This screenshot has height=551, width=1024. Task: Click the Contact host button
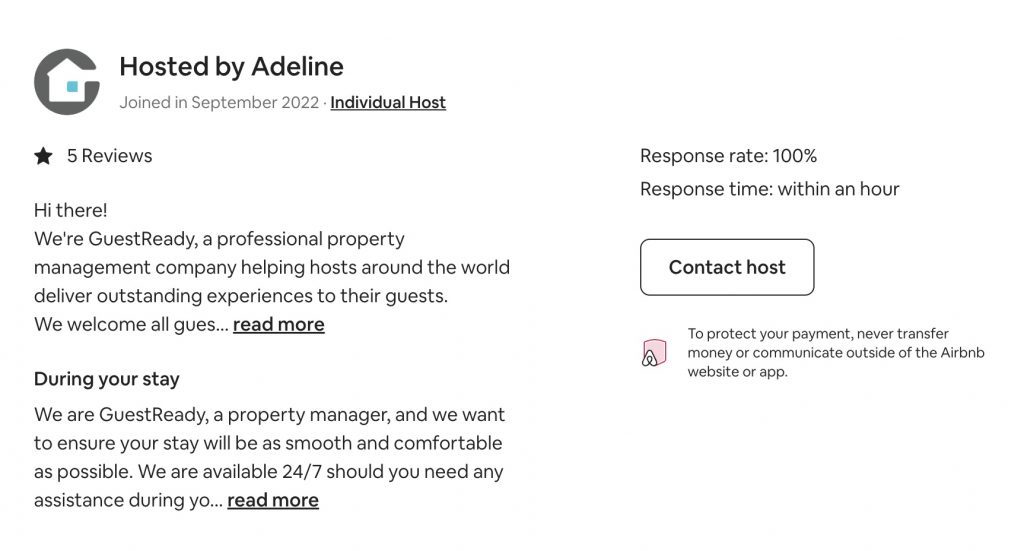tap(727, 267)
